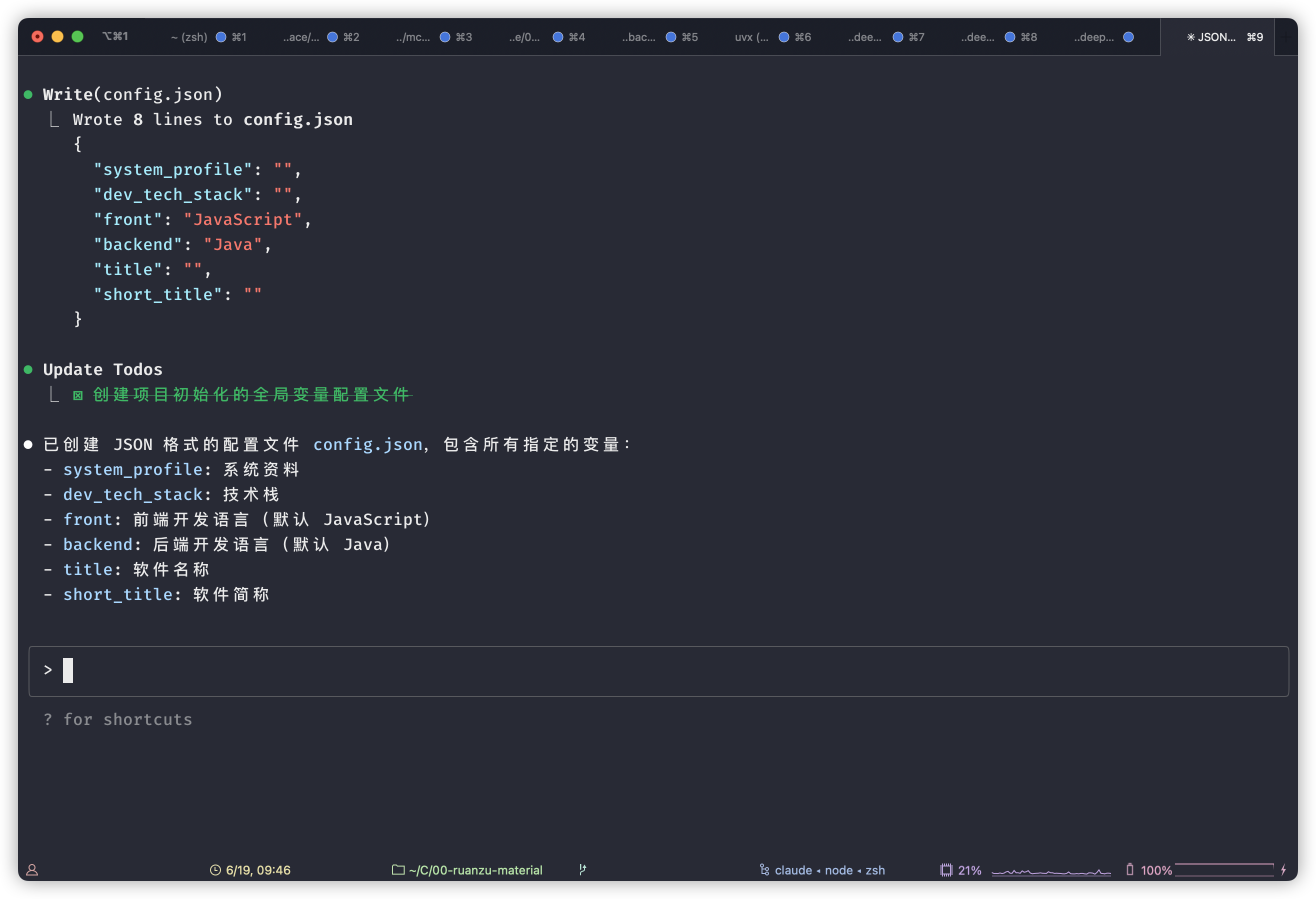Open a new tab with plus button
This screenshot has width=1316, height=899.
[x=1285, y=37]
